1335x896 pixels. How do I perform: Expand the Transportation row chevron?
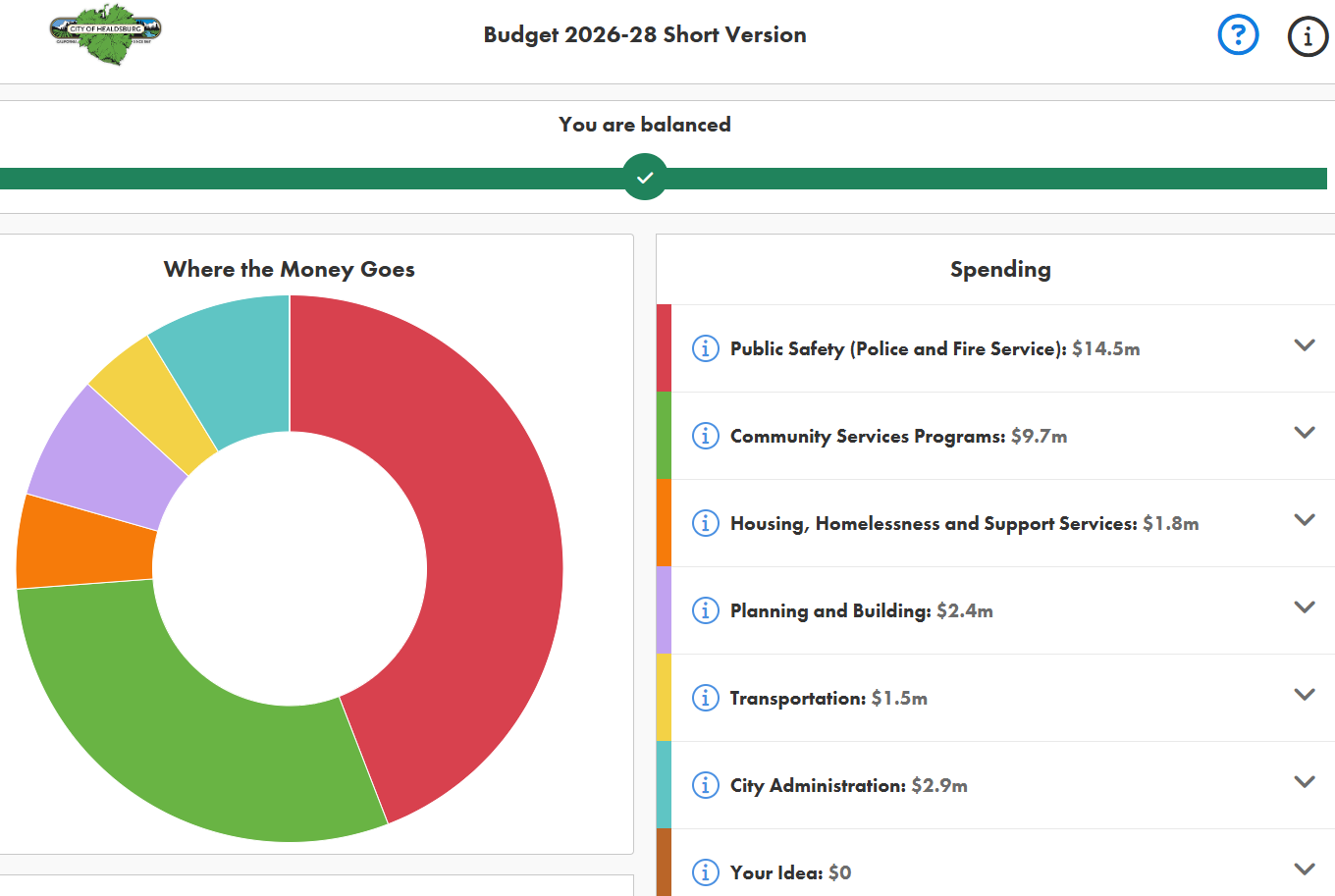coord(1304,695)
